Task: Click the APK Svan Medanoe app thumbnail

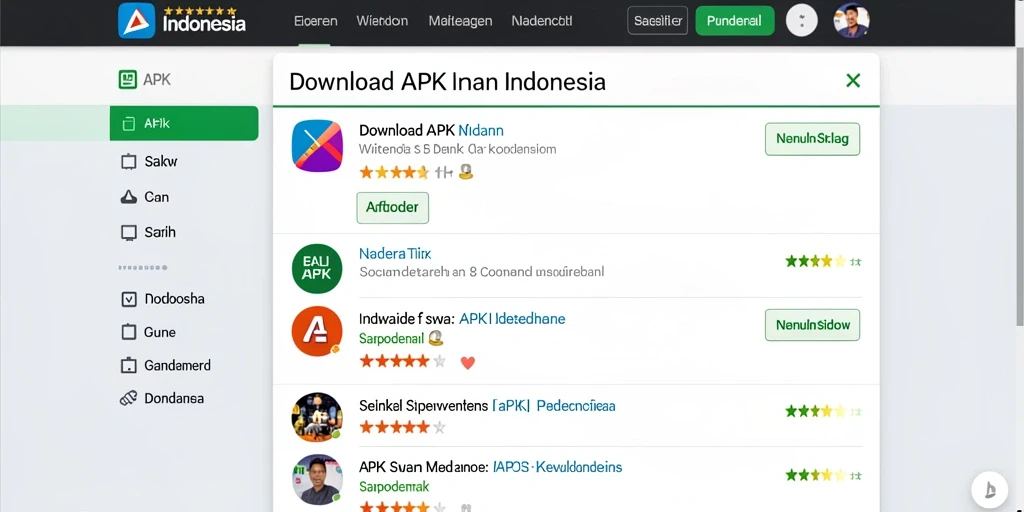Action: click(317, 479)
